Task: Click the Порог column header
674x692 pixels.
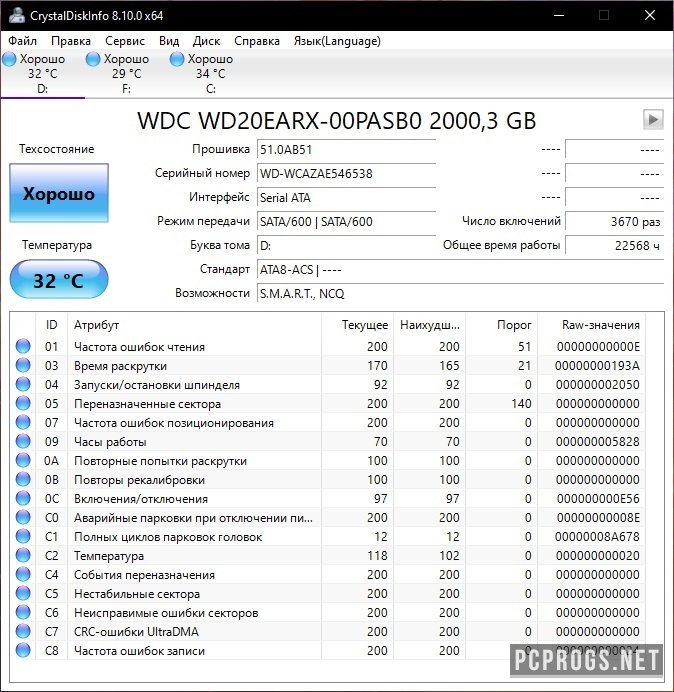Action: 502,325
